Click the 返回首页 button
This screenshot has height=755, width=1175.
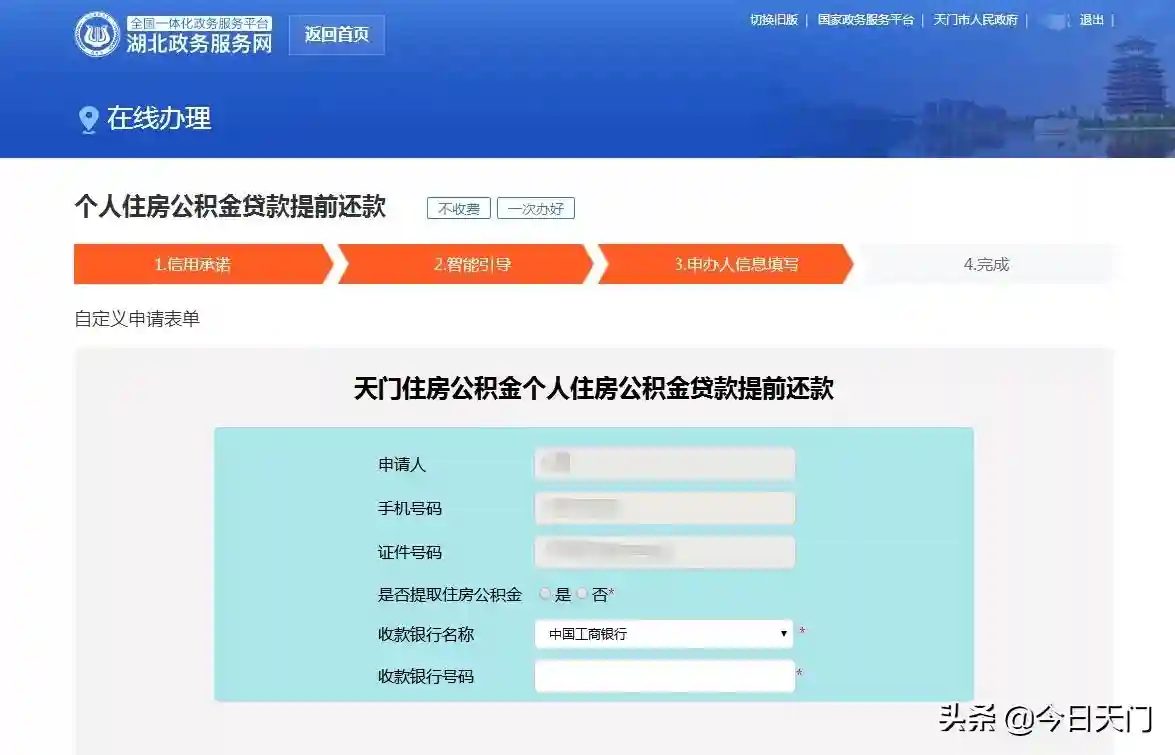(x=336, y=34)
